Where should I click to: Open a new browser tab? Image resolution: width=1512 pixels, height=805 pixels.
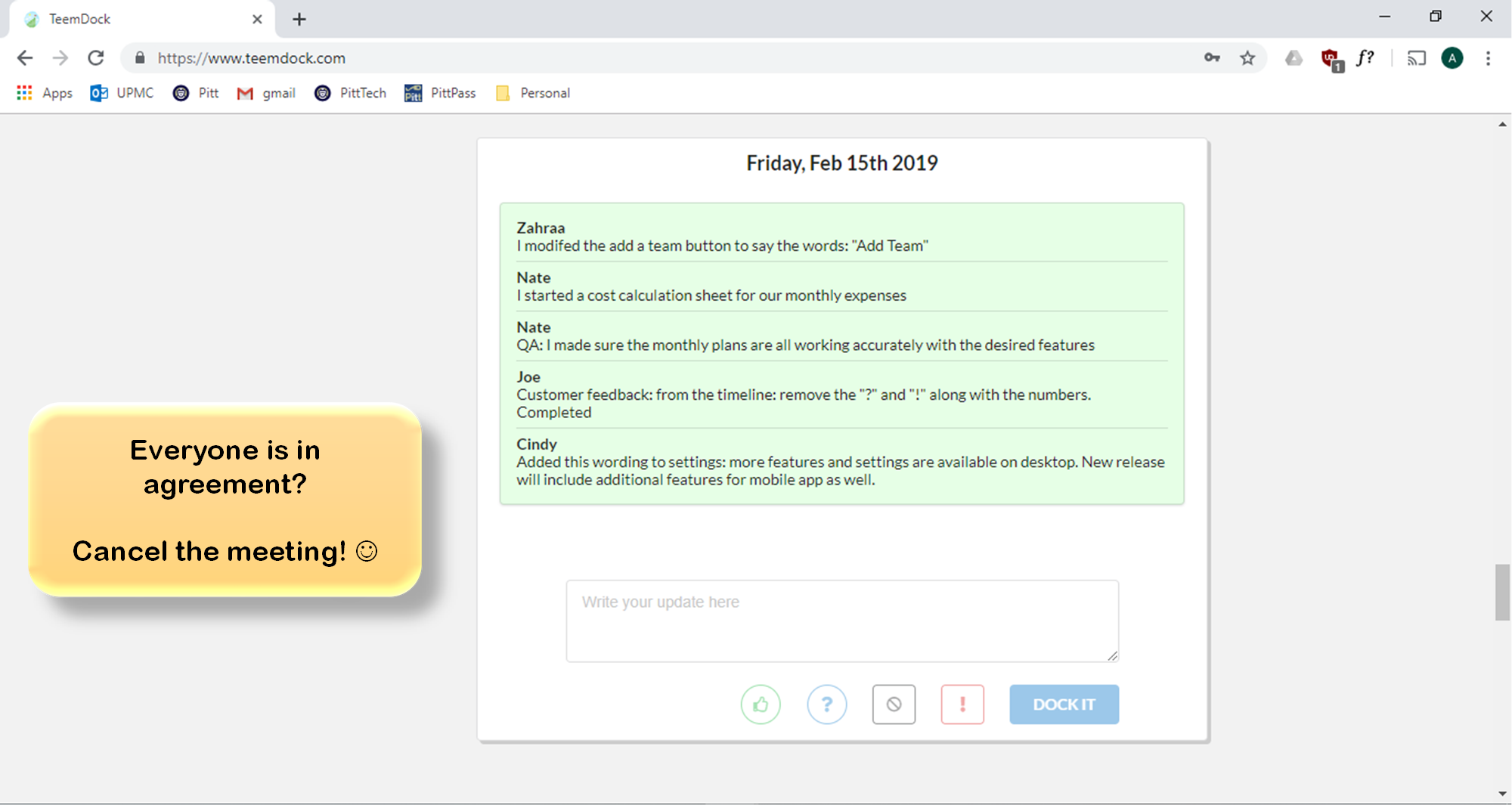299,19
